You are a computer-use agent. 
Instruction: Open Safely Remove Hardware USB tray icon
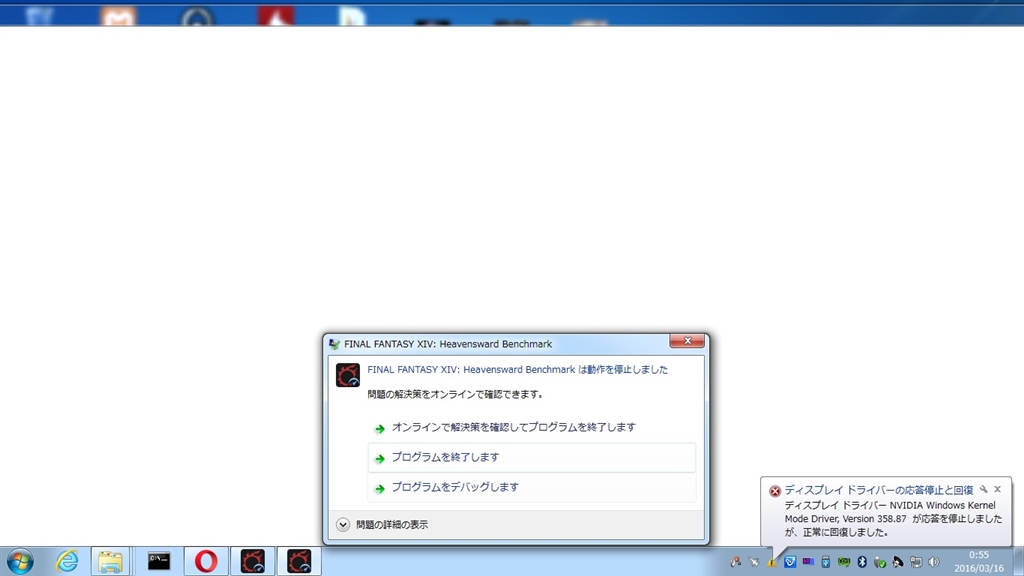(x=825, y=562)
